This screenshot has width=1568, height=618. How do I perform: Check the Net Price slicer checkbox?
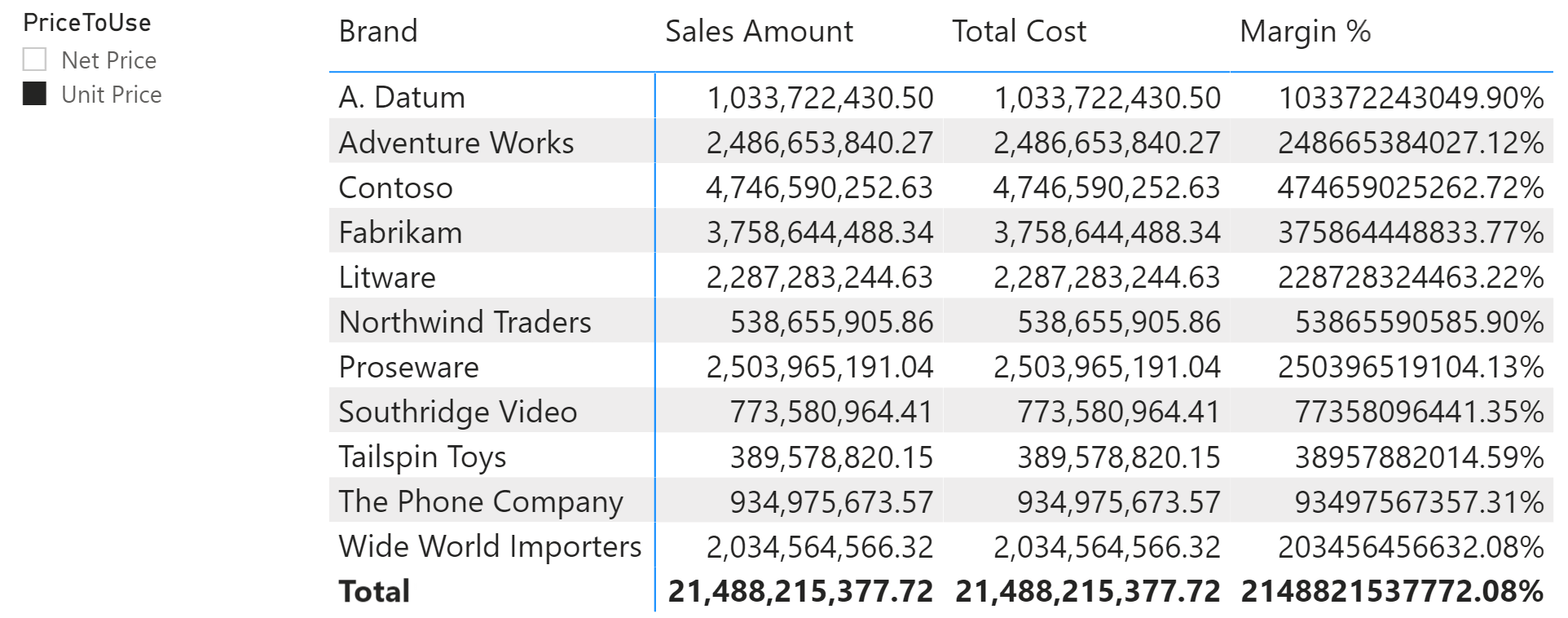(x=35, y=60)
